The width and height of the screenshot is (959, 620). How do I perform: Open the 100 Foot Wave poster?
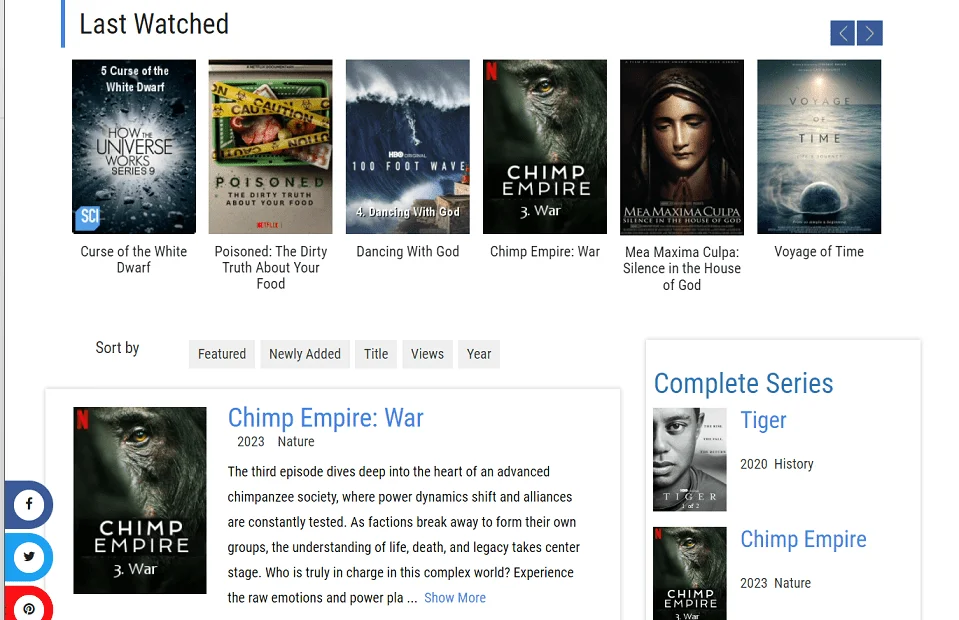click(x=408, y=146)
